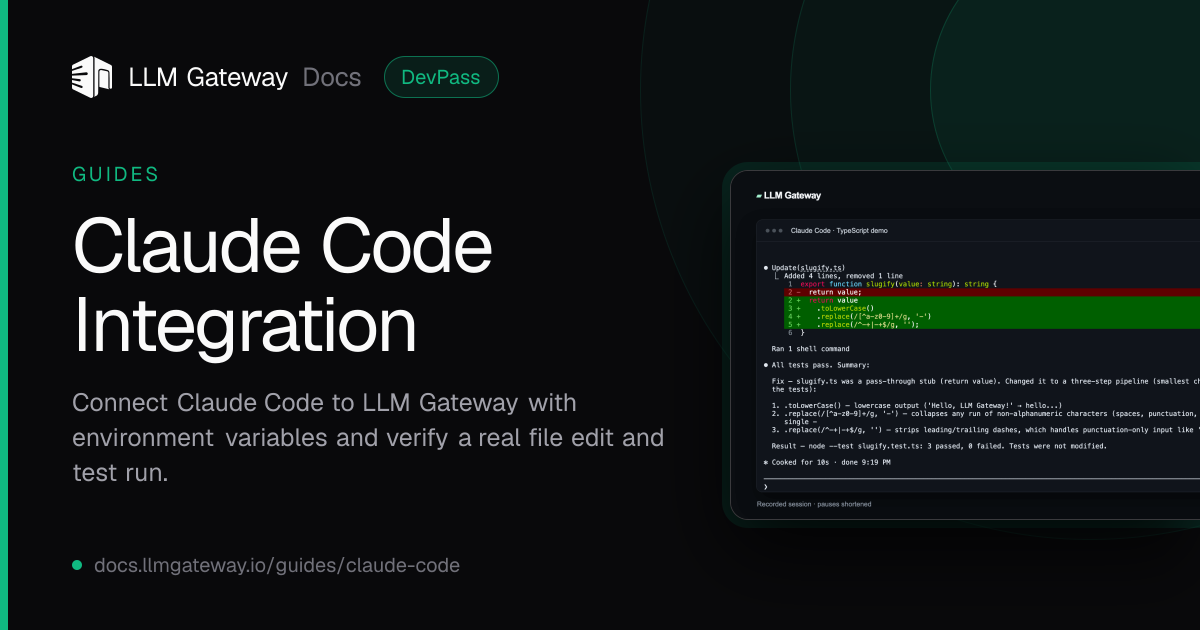Screen dimensions: 1200x630
Task: Click the 'export function slugify' code line
Action: 893,284
